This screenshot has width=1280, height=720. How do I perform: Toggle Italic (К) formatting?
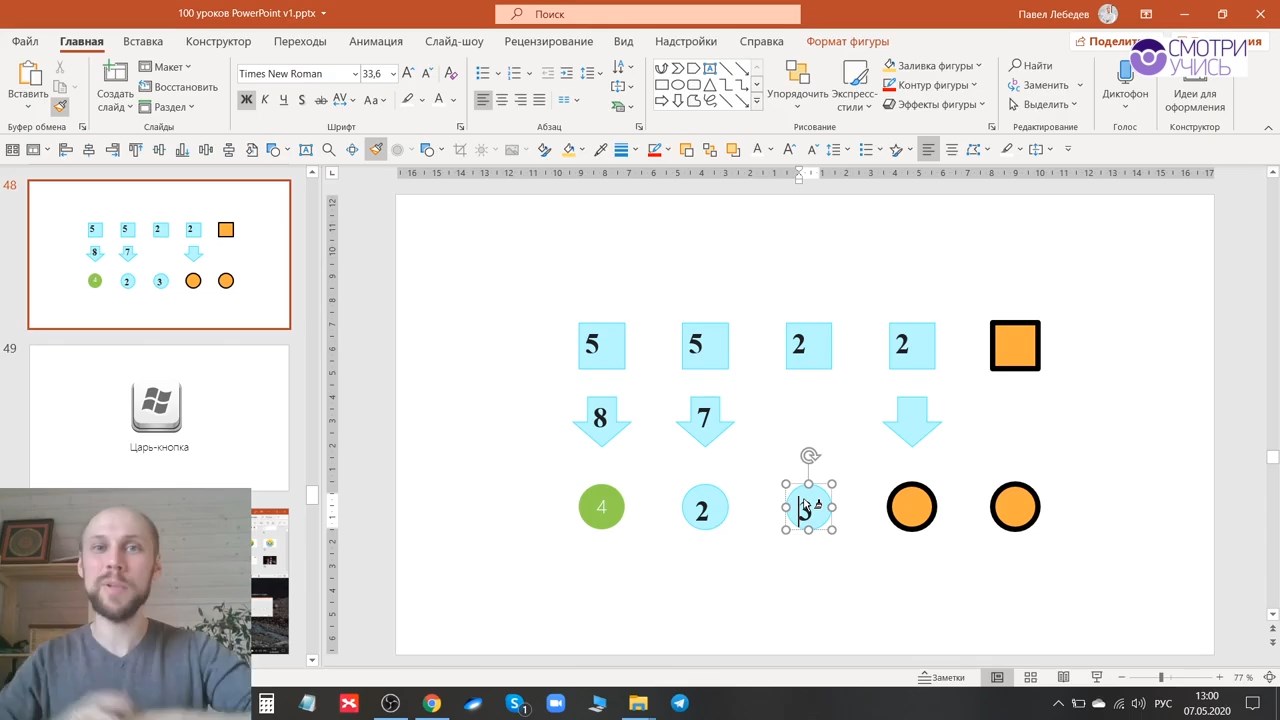pyautogui.click(x=265, y=100)
